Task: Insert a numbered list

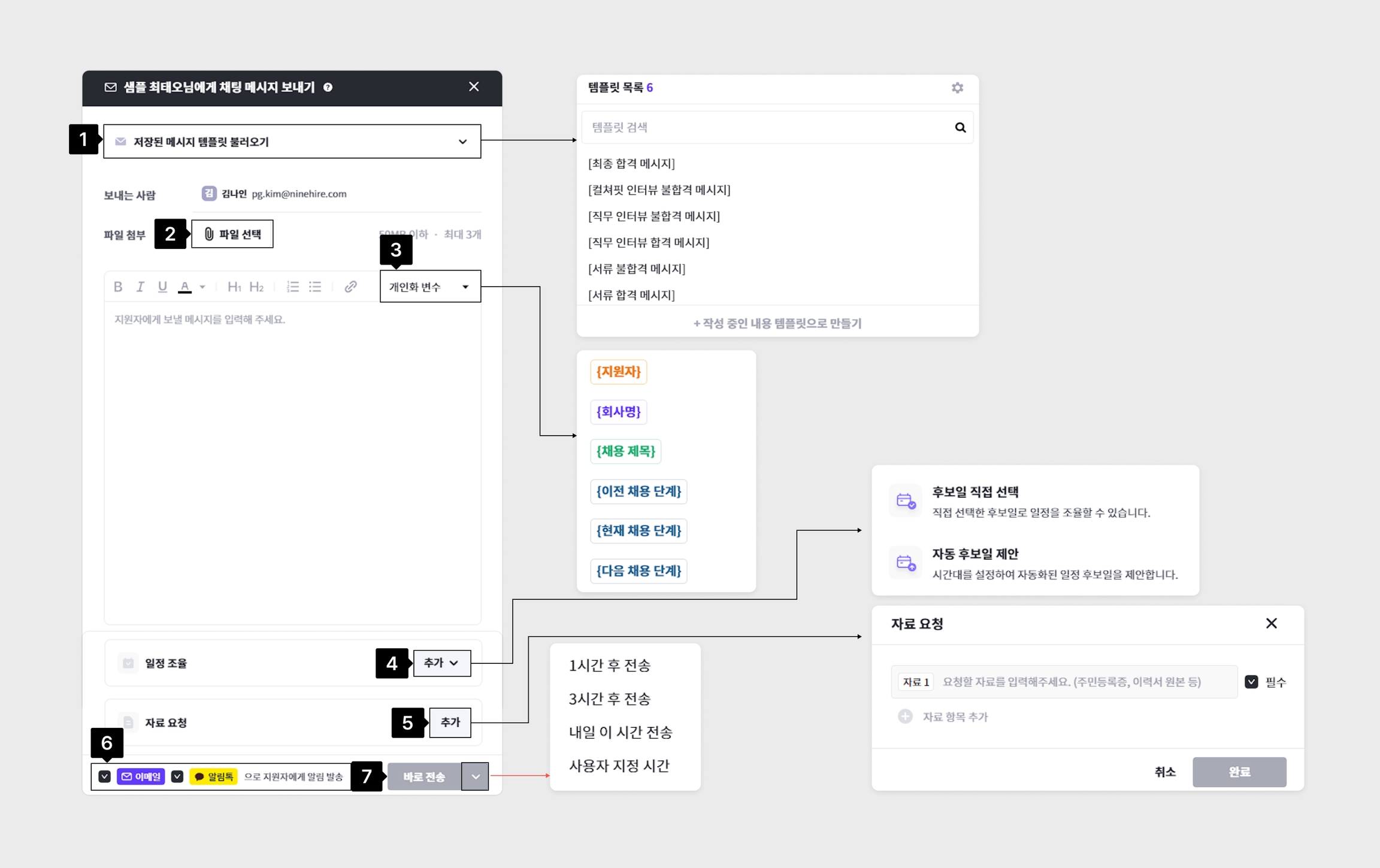Action: coord(293,287)
